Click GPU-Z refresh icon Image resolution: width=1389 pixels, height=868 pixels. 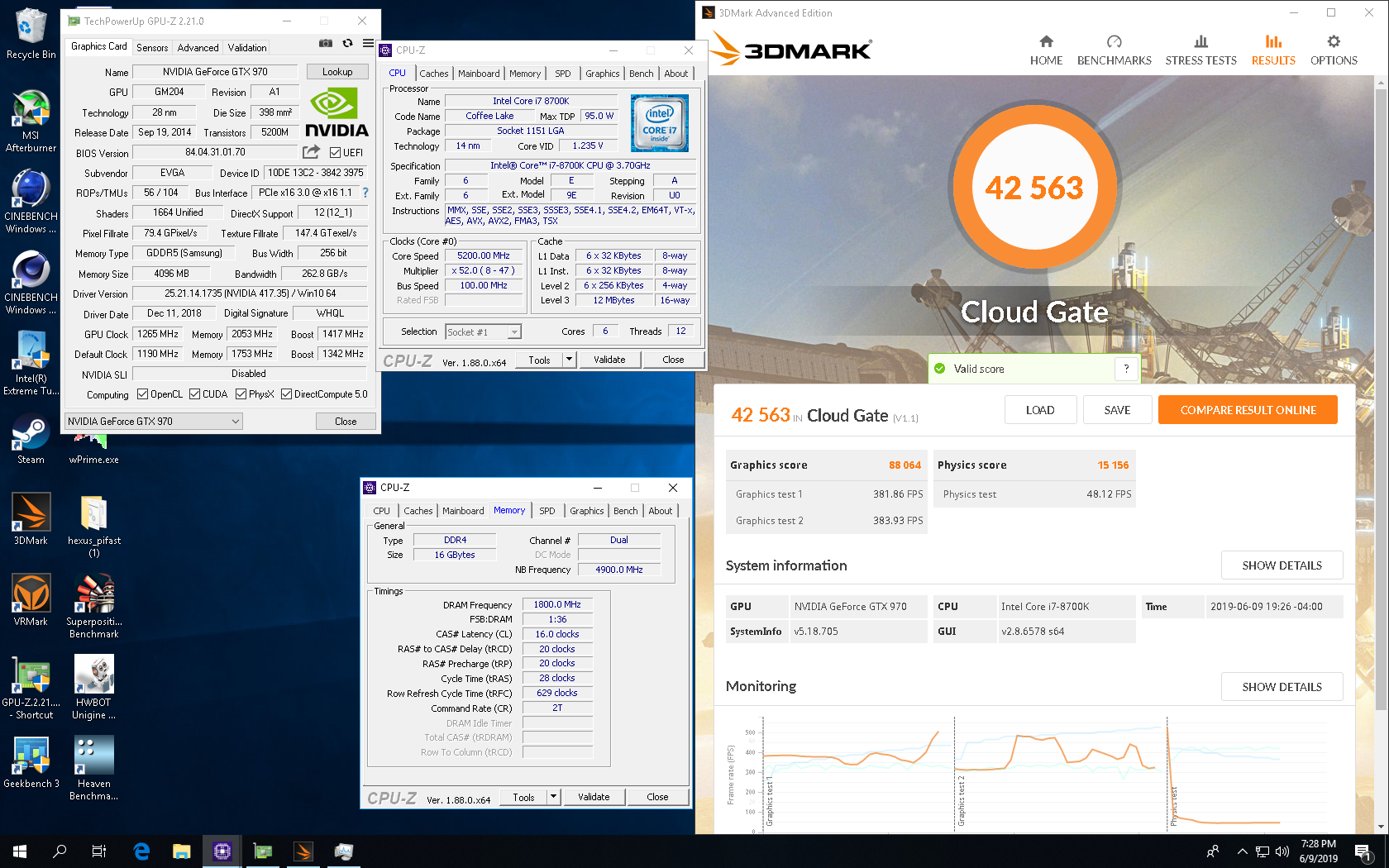pos(347,43)
